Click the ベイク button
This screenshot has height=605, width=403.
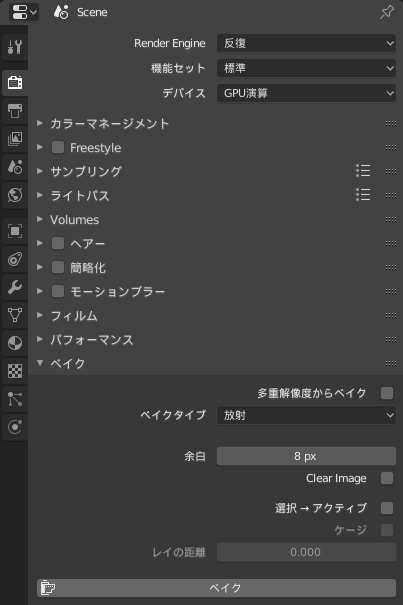coord(217,588)
